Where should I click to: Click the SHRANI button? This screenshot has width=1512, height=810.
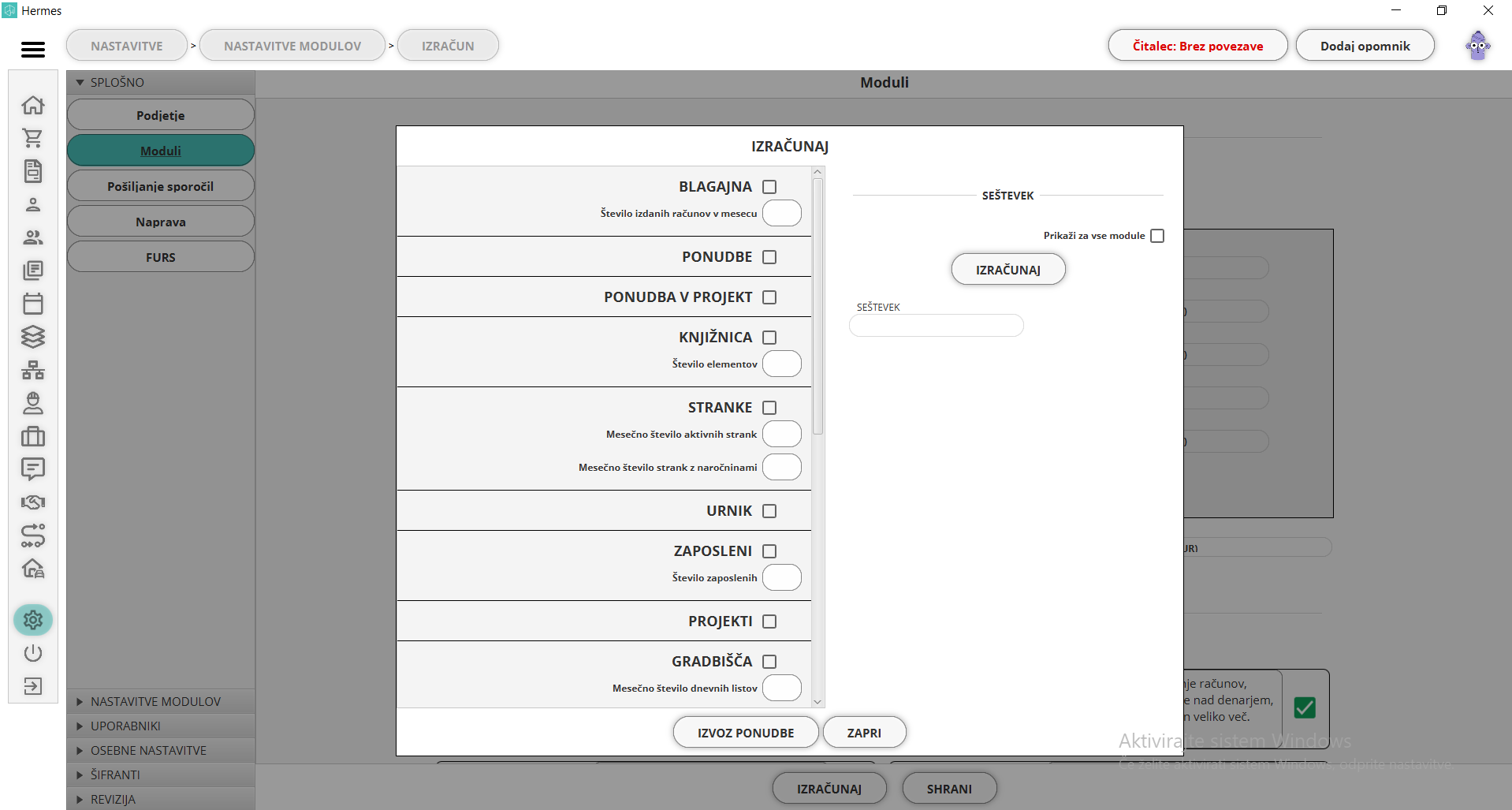(949, 789)
